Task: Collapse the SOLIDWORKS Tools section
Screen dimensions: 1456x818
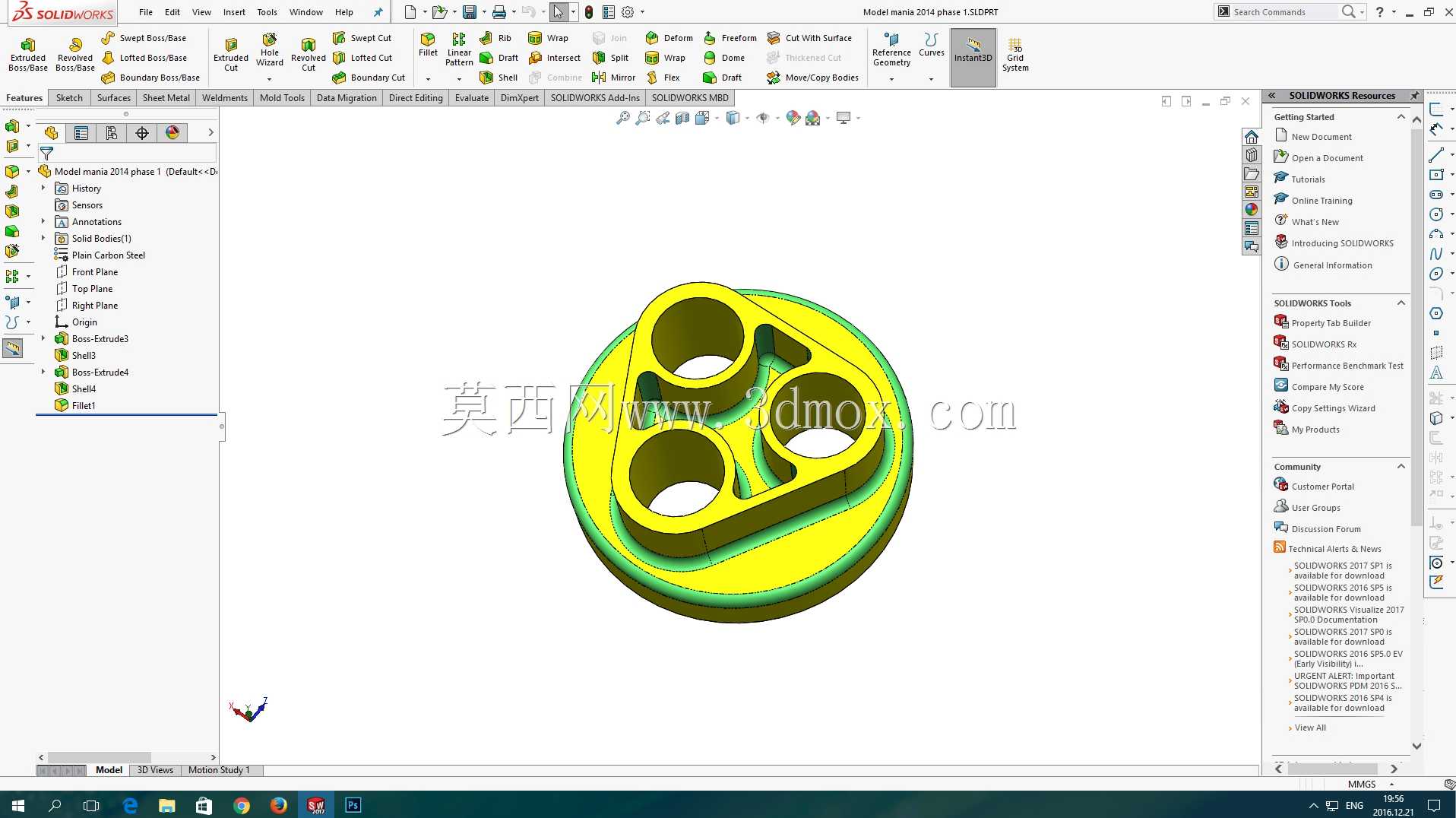Action: click(x=1401, y=303)
